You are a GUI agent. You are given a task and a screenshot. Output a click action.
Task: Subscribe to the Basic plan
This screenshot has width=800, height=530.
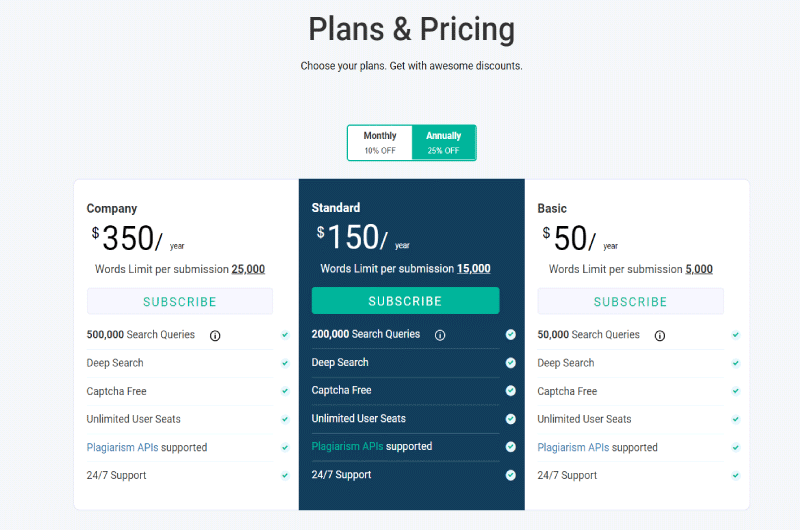[x=630, y=301]
